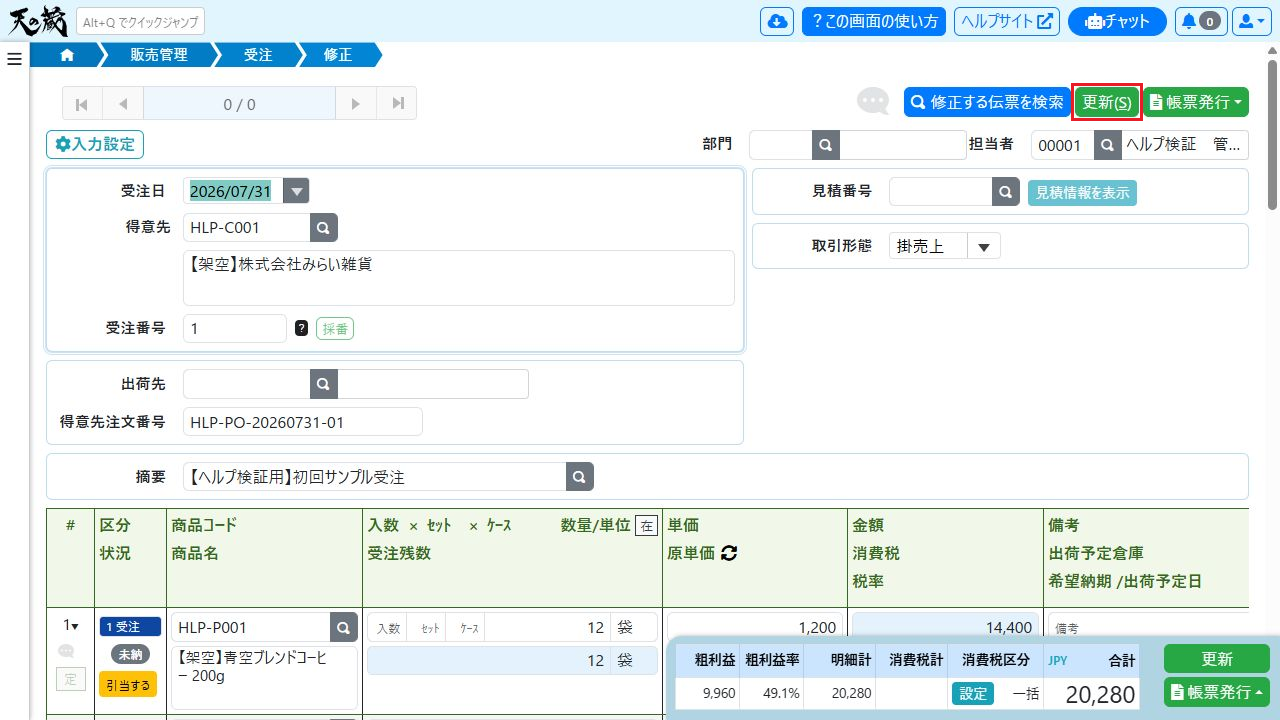This screenshot has width=1280, height=720.
Task: Click the 引当する allocate button
Action: coord(128,685)
